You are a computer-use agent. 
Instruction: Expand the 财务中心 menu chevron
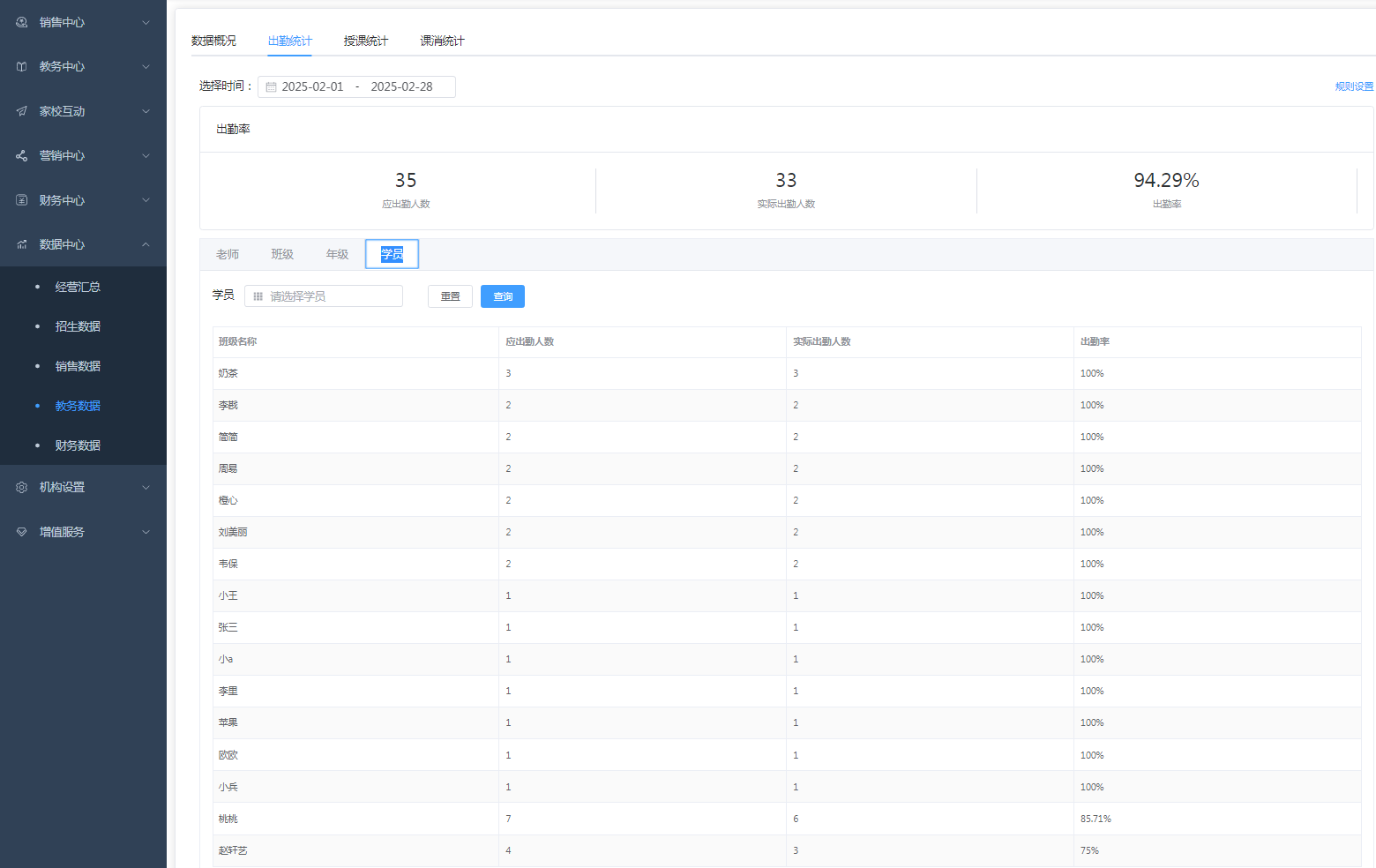coord(146,200)
